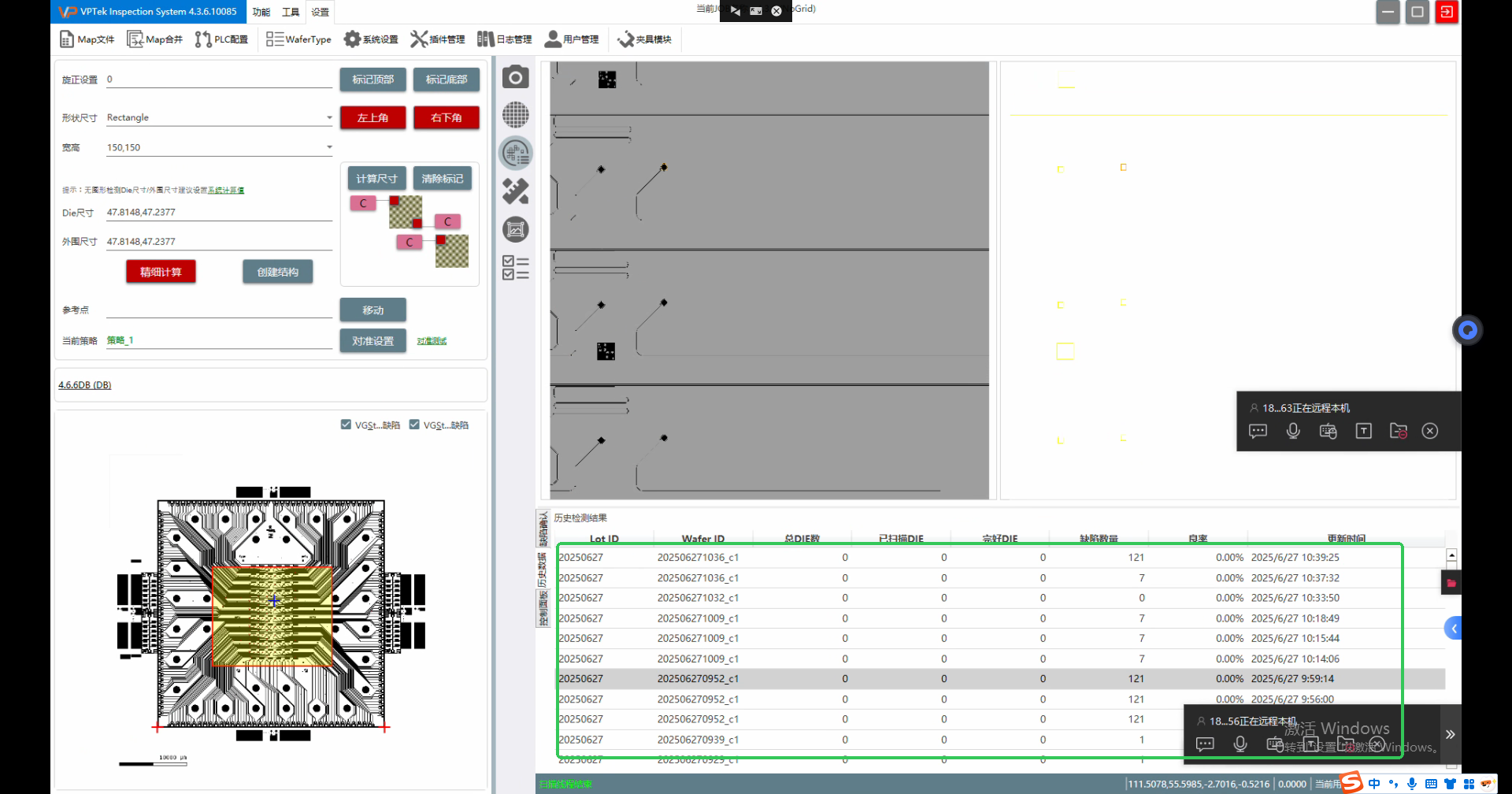
Task: Open the 工具 menu
Action: tap(291, 12)
